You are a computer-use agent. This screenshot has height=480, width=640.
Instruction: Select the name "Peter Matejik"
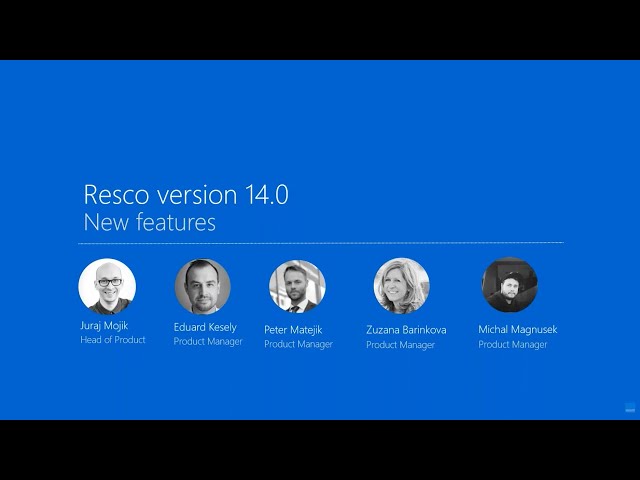click(x=293, y=329)
